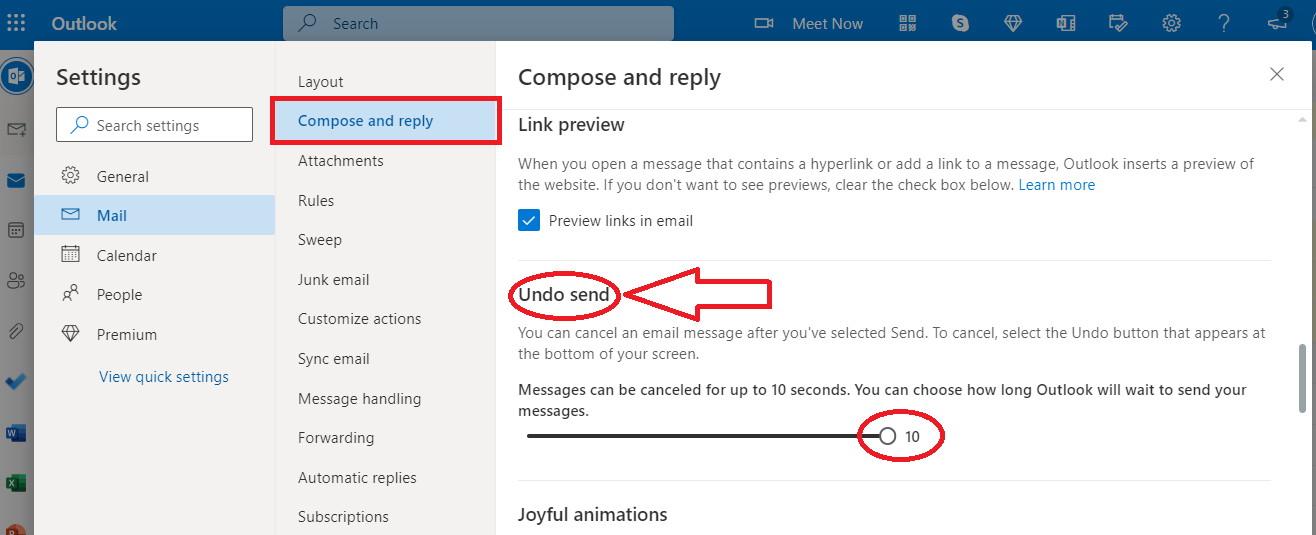Click the Undo send slider handle

coord(887,436)
